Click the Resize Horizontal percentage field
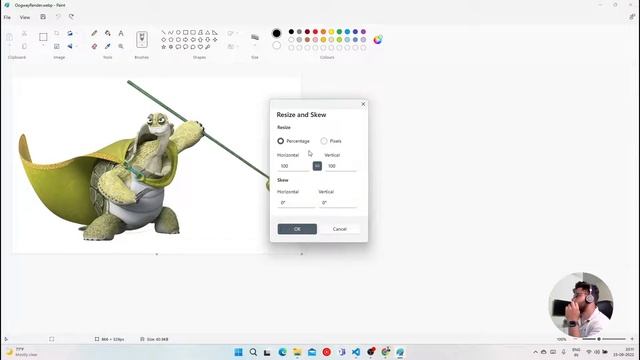 point(293,166)
